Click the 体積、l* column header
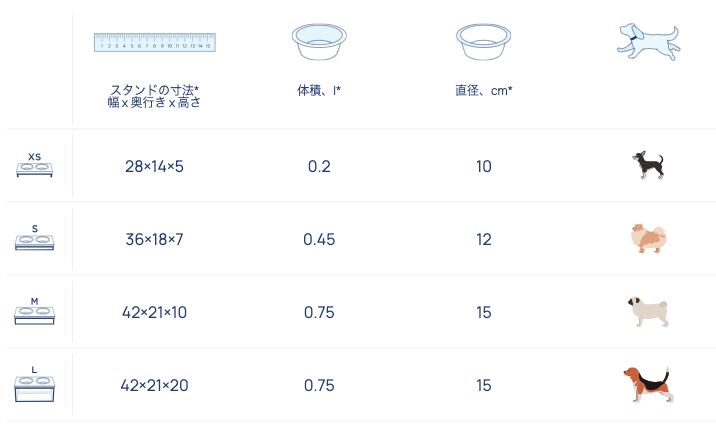 coord(319,90)
